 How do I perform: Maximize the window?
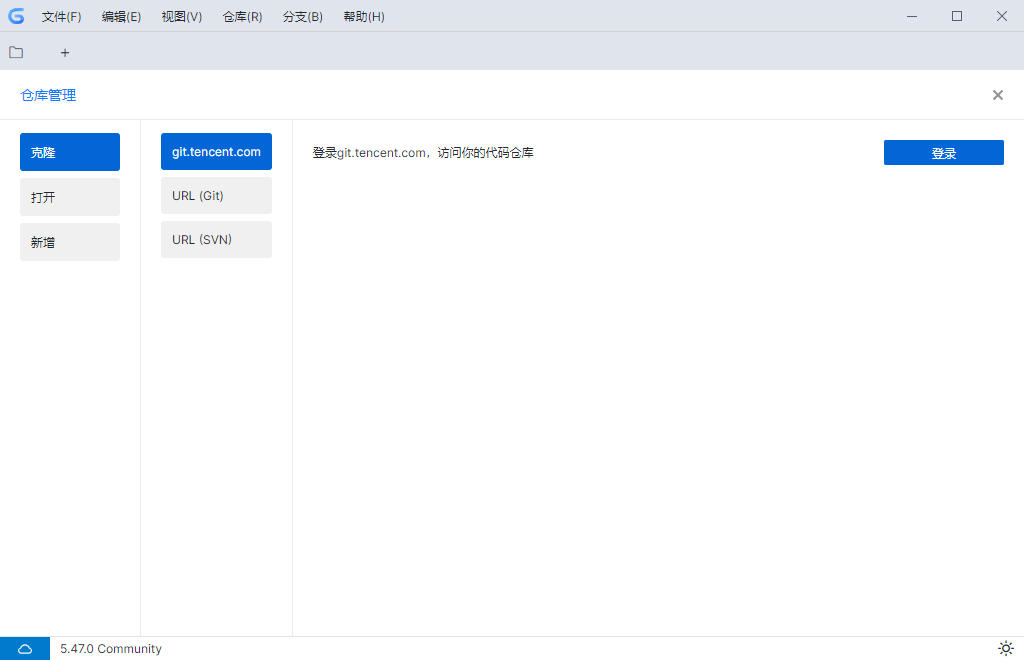point(957,16)
